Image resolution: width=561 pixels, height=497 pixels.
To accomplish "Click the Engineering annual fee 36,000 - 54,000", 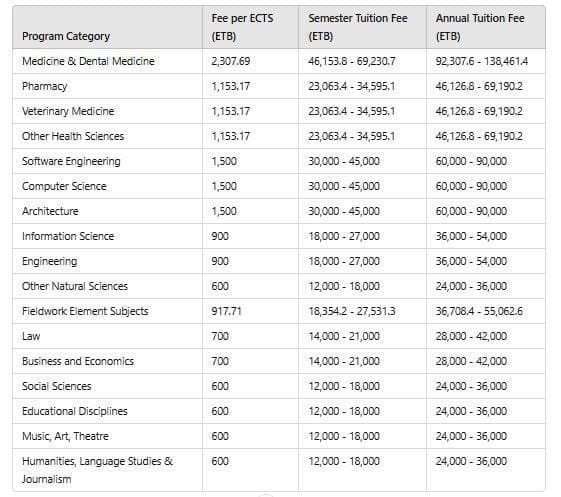I will pos(471,261).
